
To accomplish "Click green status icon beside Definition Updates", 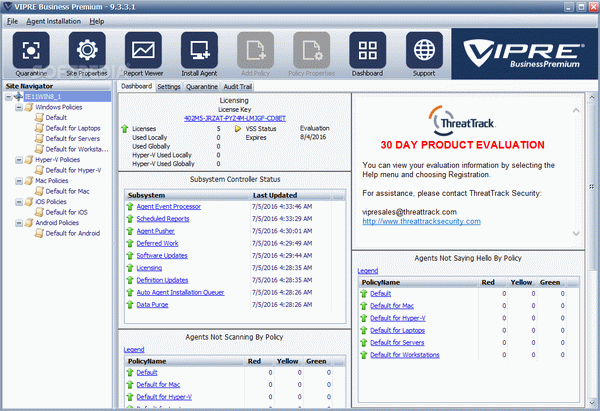I will pyautogui.click(x=130, y=280).
